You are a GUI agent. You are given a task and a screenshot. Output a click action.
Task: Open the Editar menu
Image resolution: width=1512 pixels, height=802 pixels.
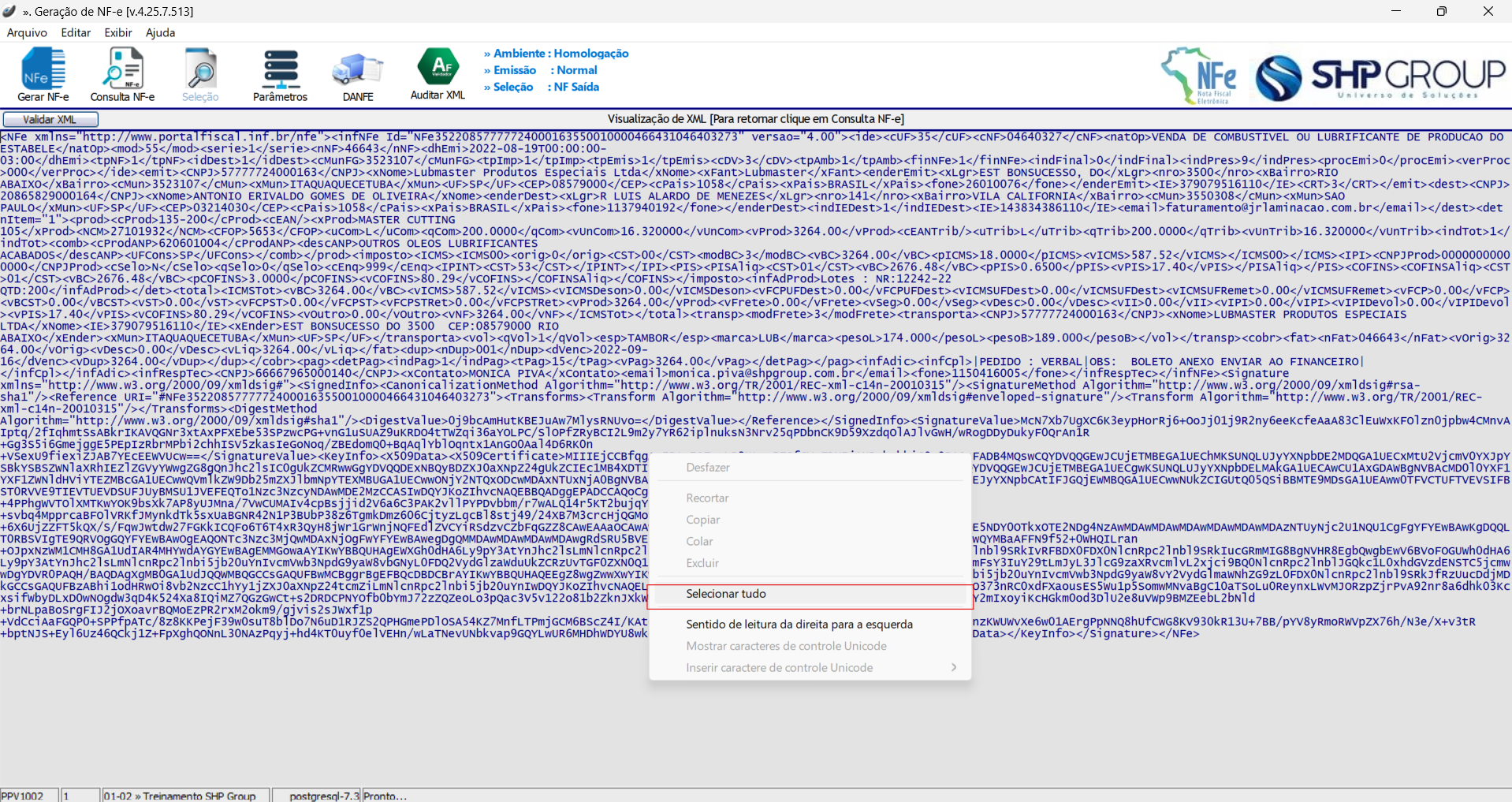pos(76,32)
